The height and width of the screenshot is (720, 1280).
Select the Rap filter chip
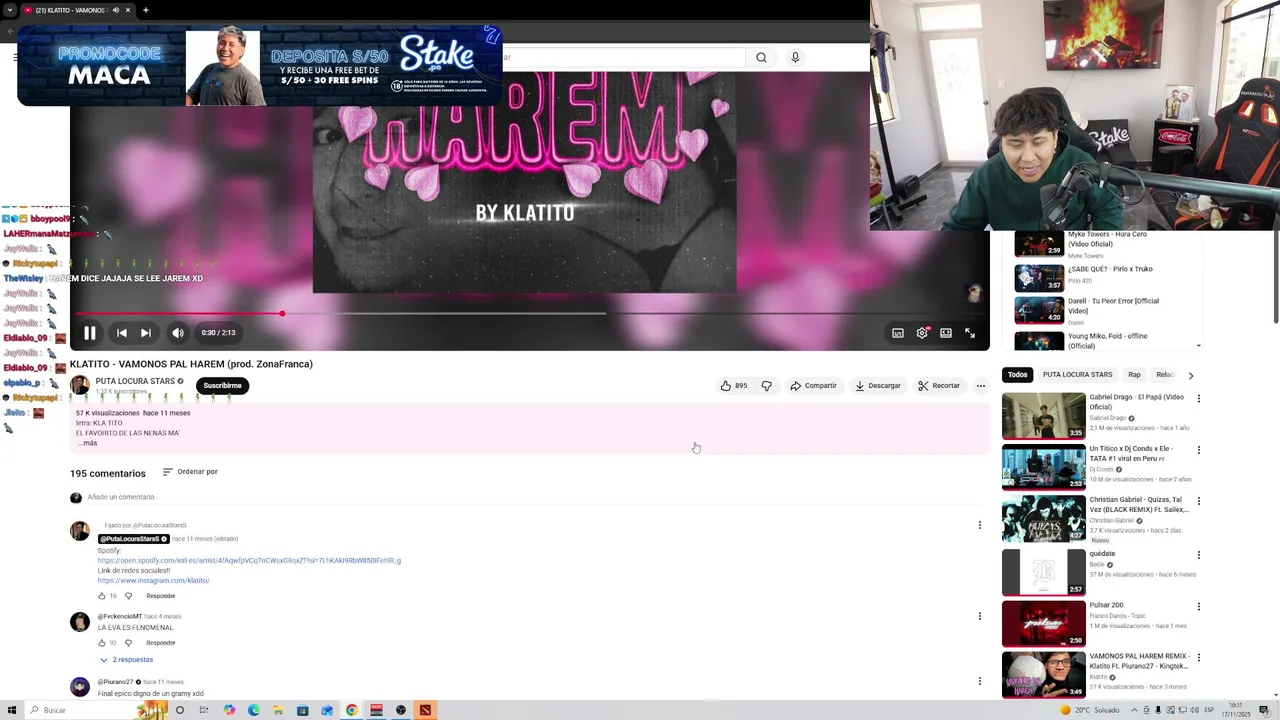(x=1134, y=375)
